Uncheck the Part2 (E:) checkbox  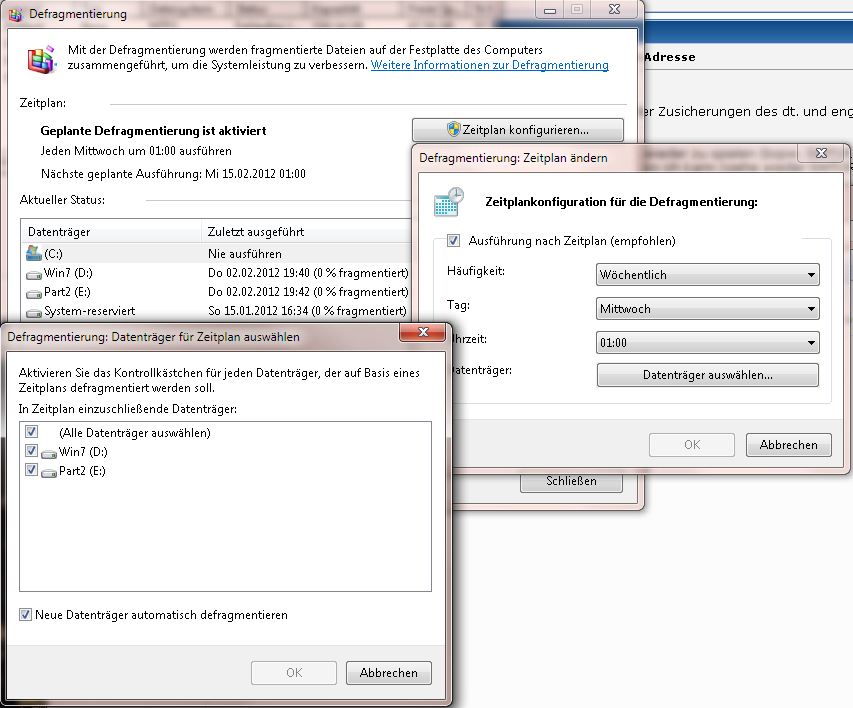tap(32, 470)
